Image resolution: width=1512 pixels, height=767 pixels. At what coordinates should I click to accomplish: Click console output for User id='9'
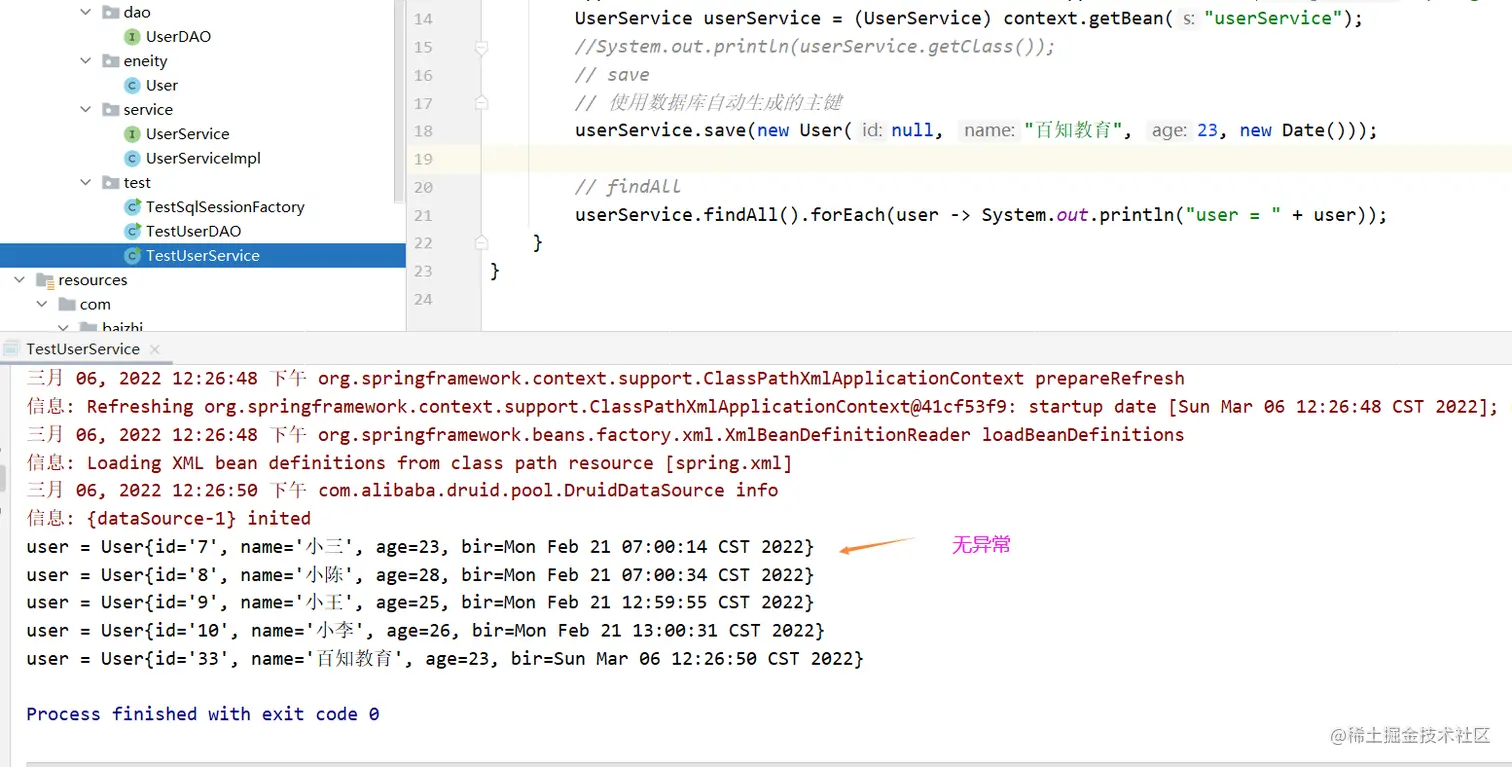point(420,603)
